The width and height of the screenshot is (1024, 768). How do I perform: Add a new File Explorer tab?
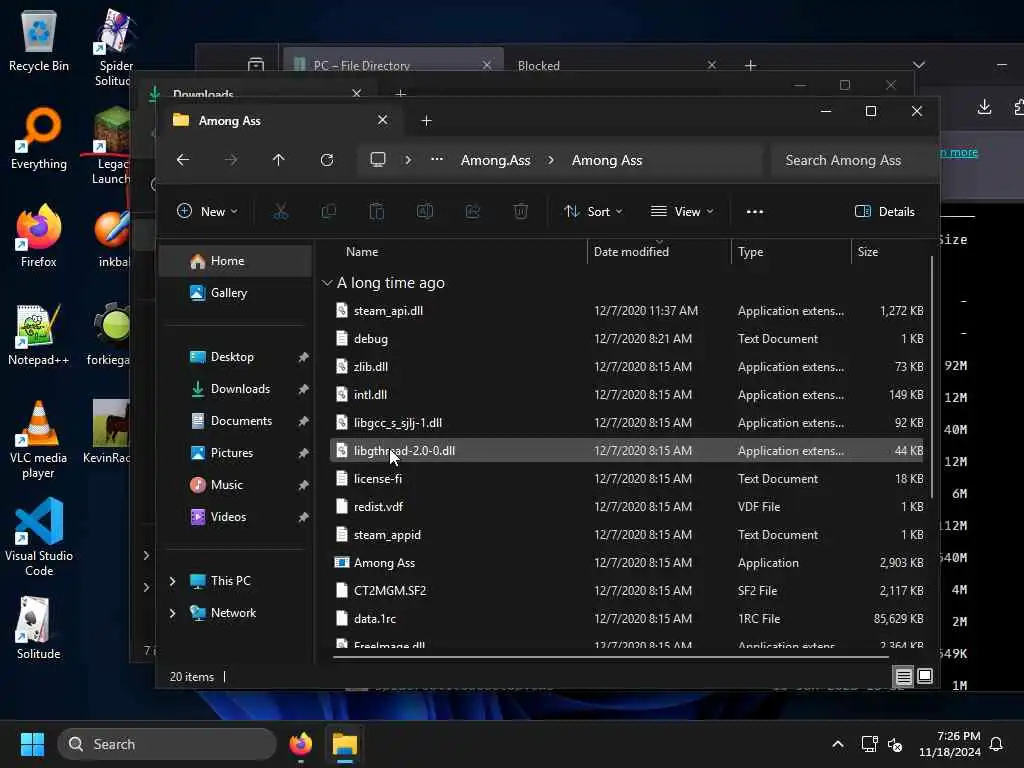426,121
